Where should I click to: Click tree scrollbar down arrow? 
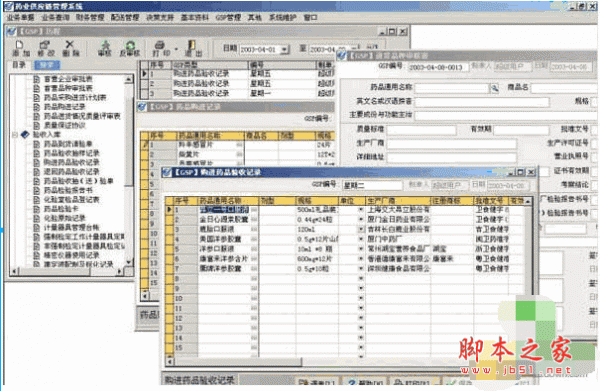(x=129, y=262)
